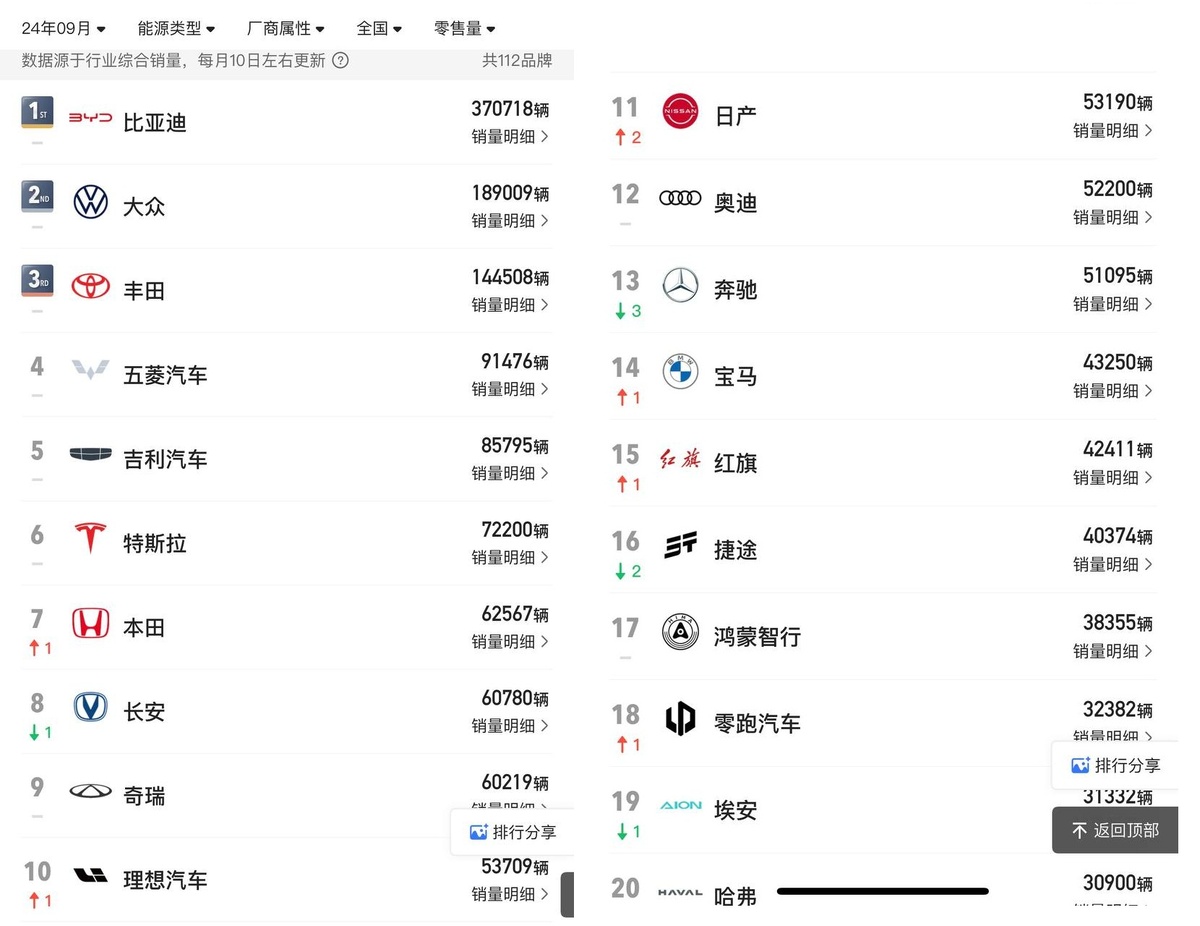1200x926 pixels.
Task: Select the 捷途 brand name
Action: point(735,549)
